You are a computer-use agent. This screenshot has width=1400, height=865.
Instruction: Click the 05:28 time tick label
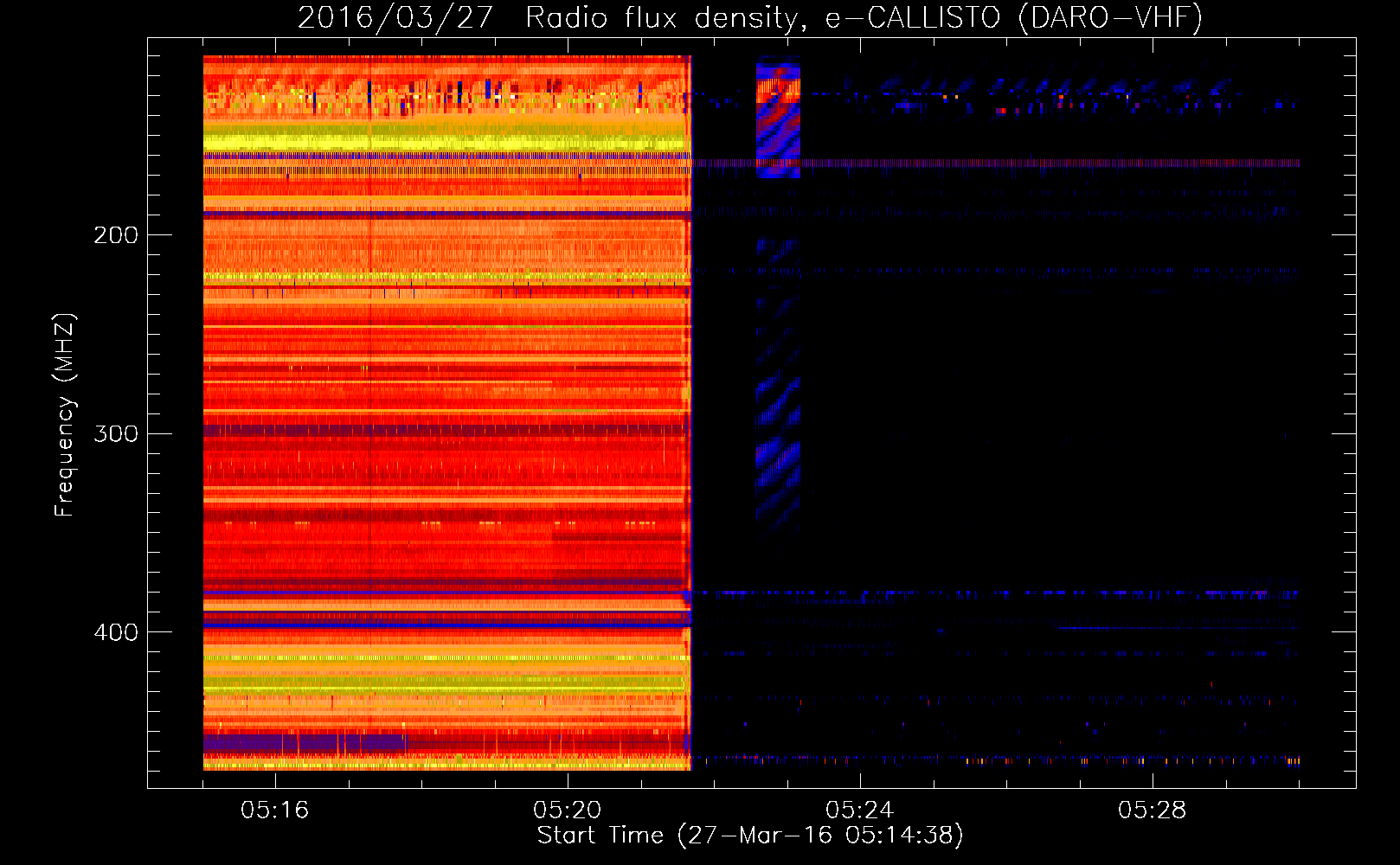coord(1153,810)
